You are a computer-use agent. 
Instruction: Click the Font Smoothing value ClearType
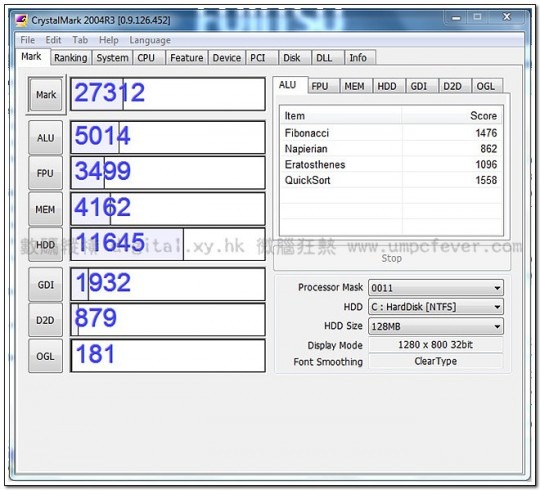[436, 361]
